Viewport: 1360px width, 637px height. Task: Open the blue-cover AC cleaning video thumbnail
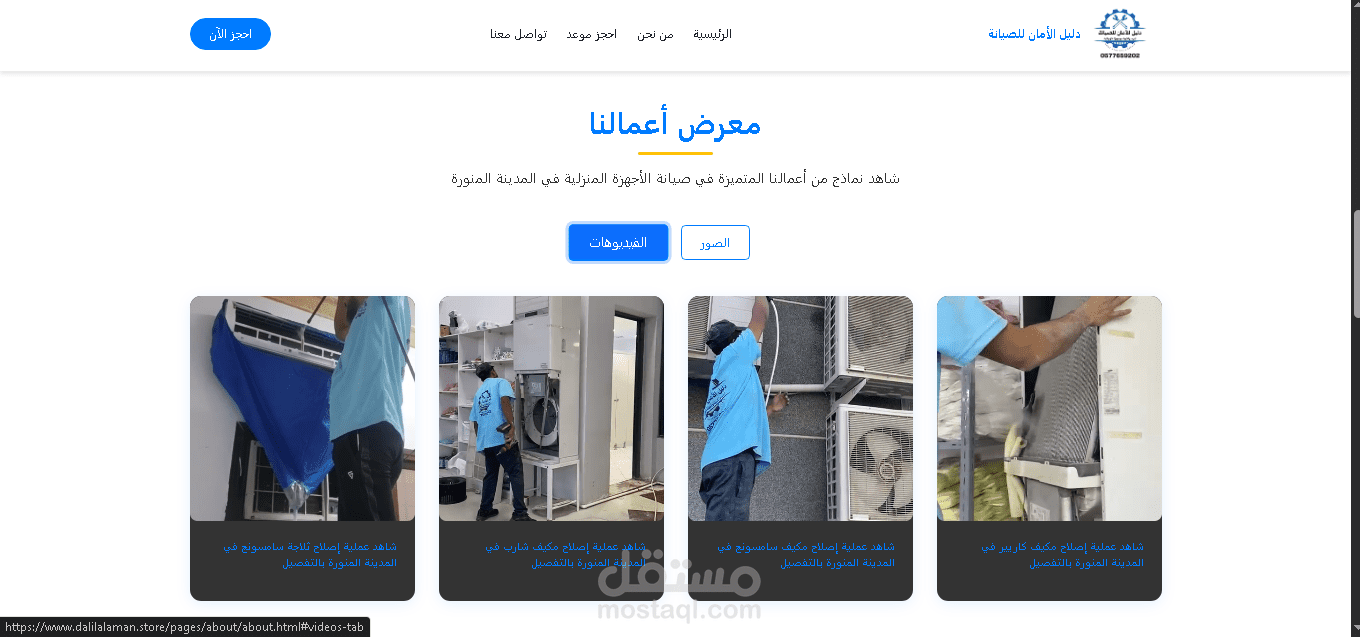[x=302, y=408]
